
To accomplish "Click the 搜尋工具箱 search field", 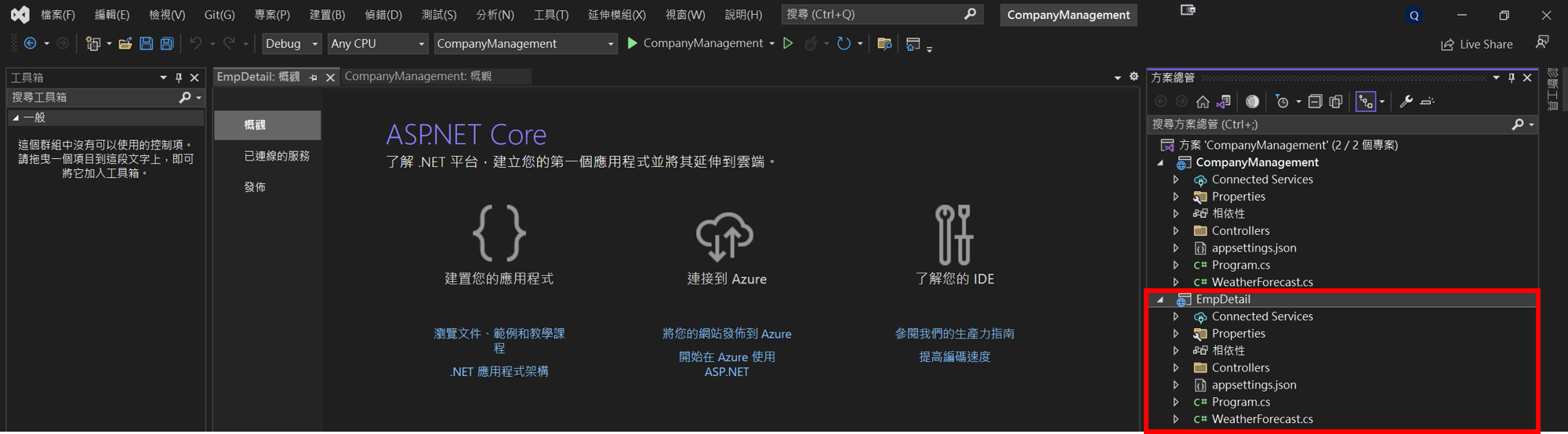I will click(106, 97).
